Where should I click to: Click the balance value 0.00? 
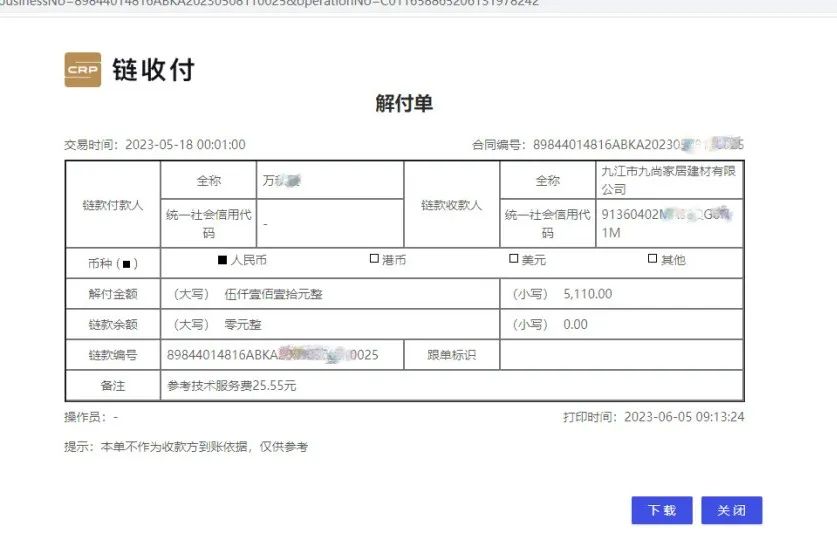[x=575, y=324]
